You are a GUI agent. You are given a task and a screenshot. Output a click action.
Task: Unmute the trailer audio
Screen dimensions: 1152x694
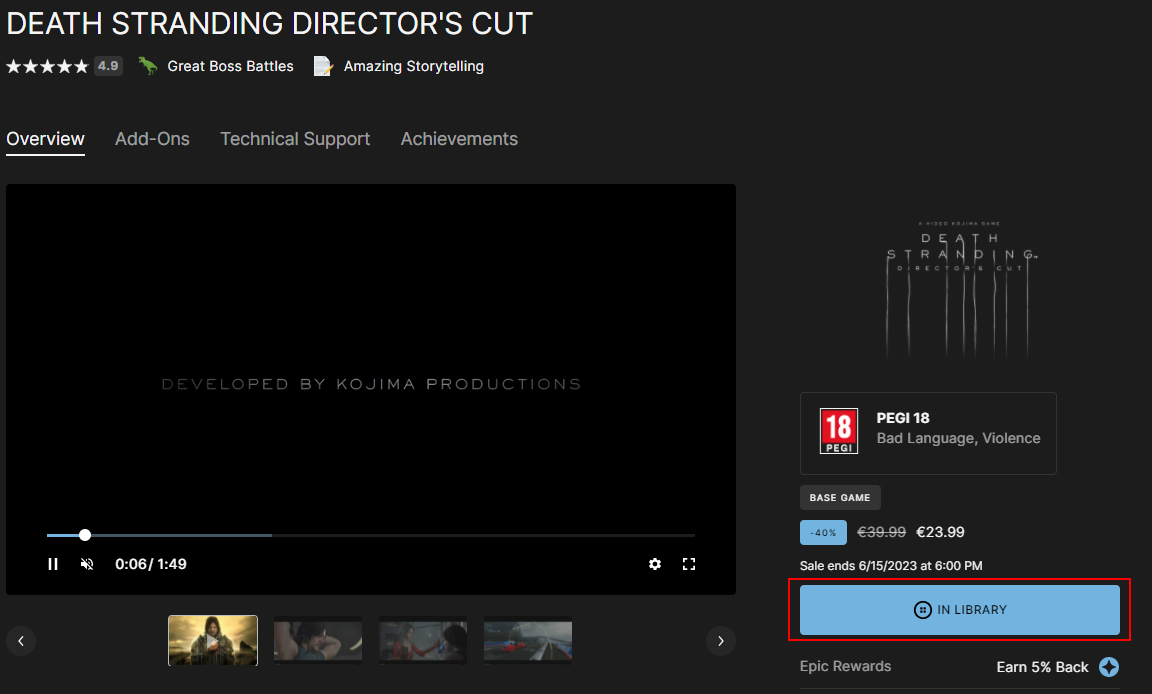click(x=87, y=564)
